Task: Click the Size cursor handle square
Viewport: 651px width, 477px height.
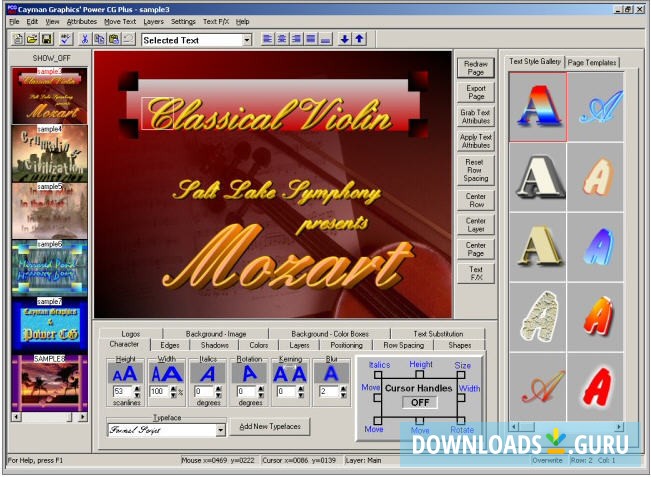Action: point(461,375)
